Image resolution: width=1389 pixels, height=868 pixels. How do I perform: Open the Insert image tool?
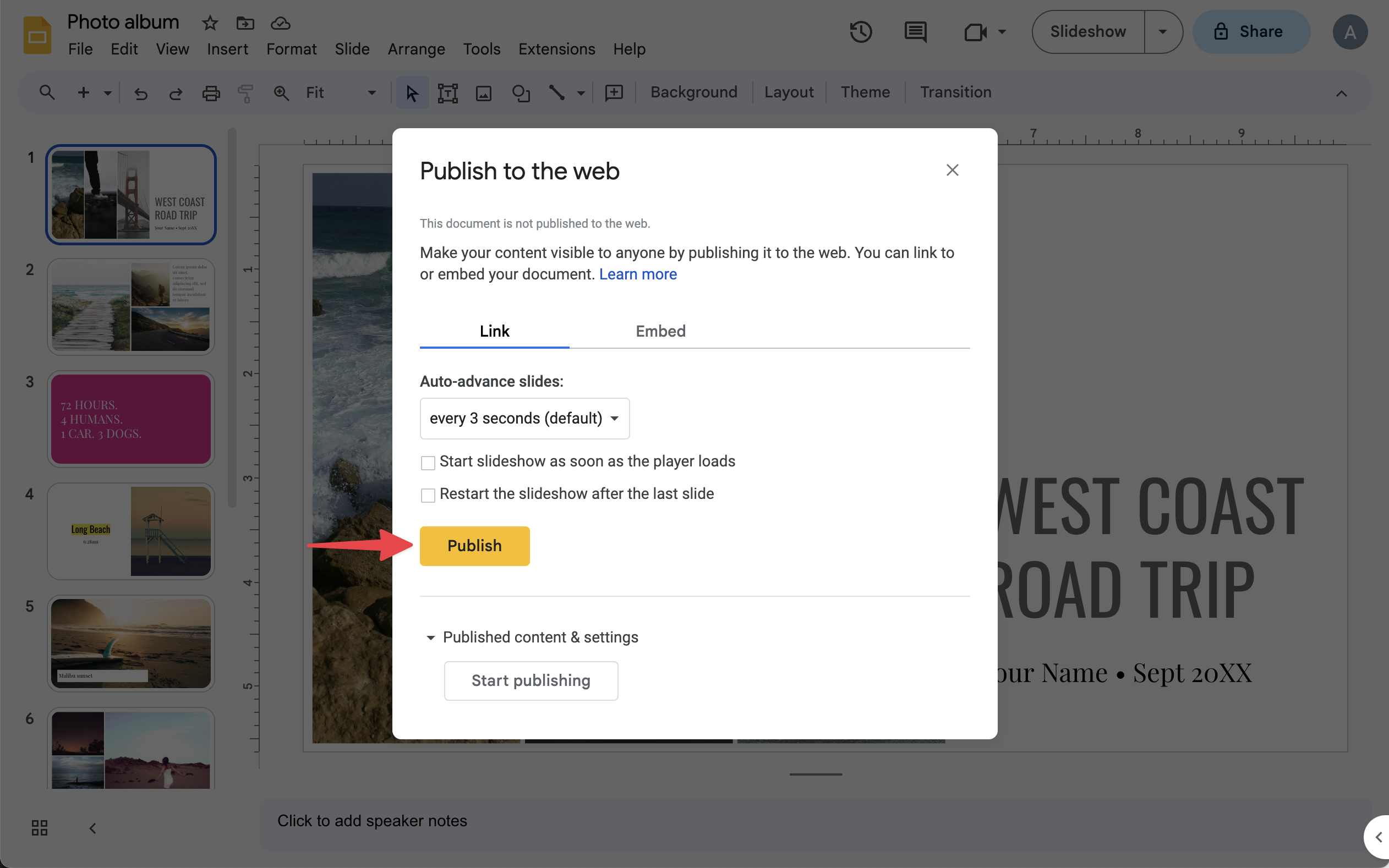click(483, 92)
